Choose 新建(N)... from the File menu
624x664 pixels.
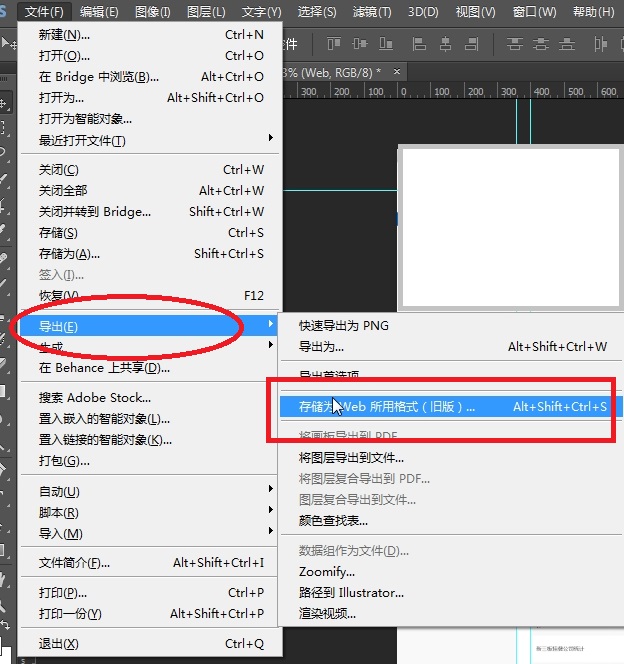click(150, 35)
